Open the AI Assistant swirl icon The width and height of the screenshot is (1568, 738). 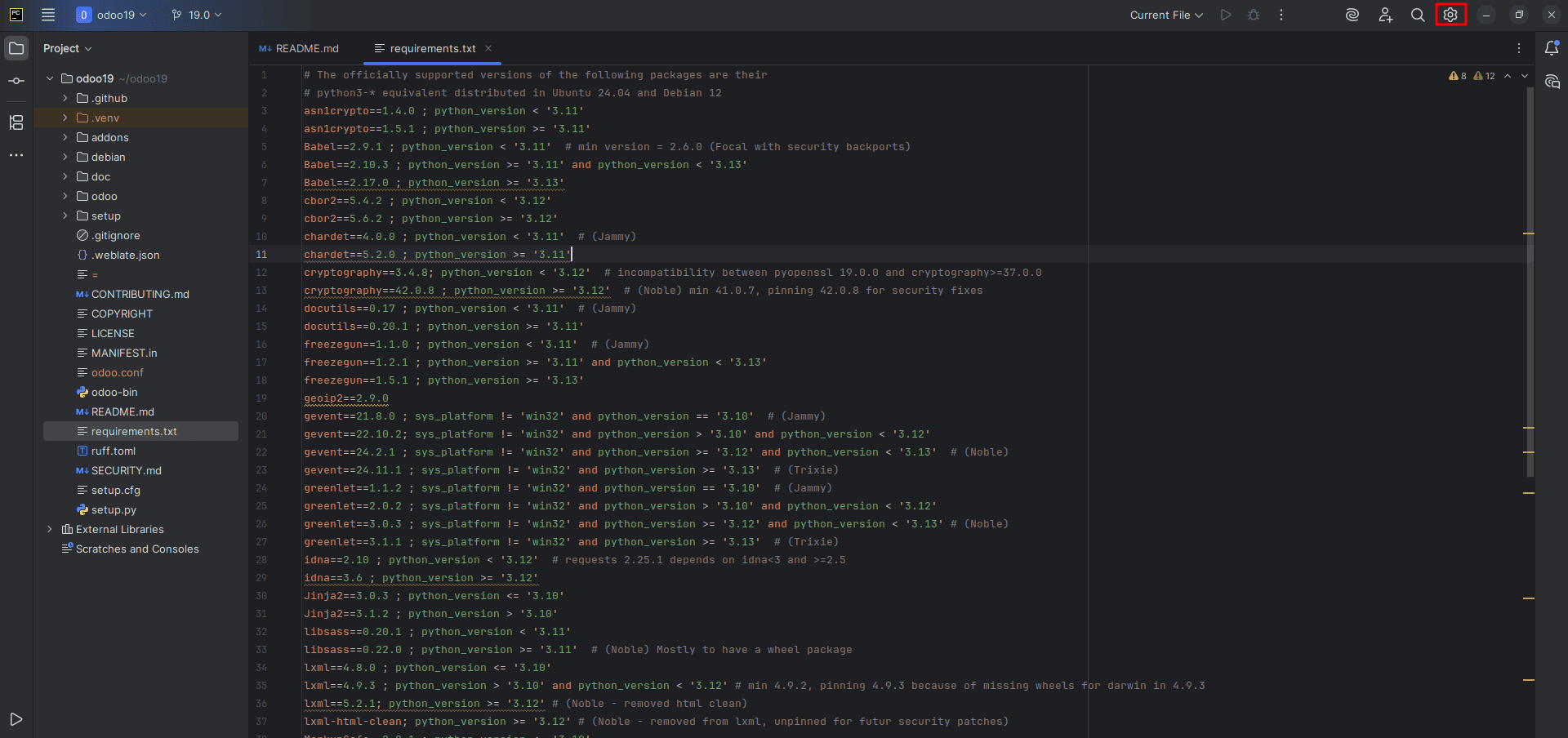(1352, 15)
